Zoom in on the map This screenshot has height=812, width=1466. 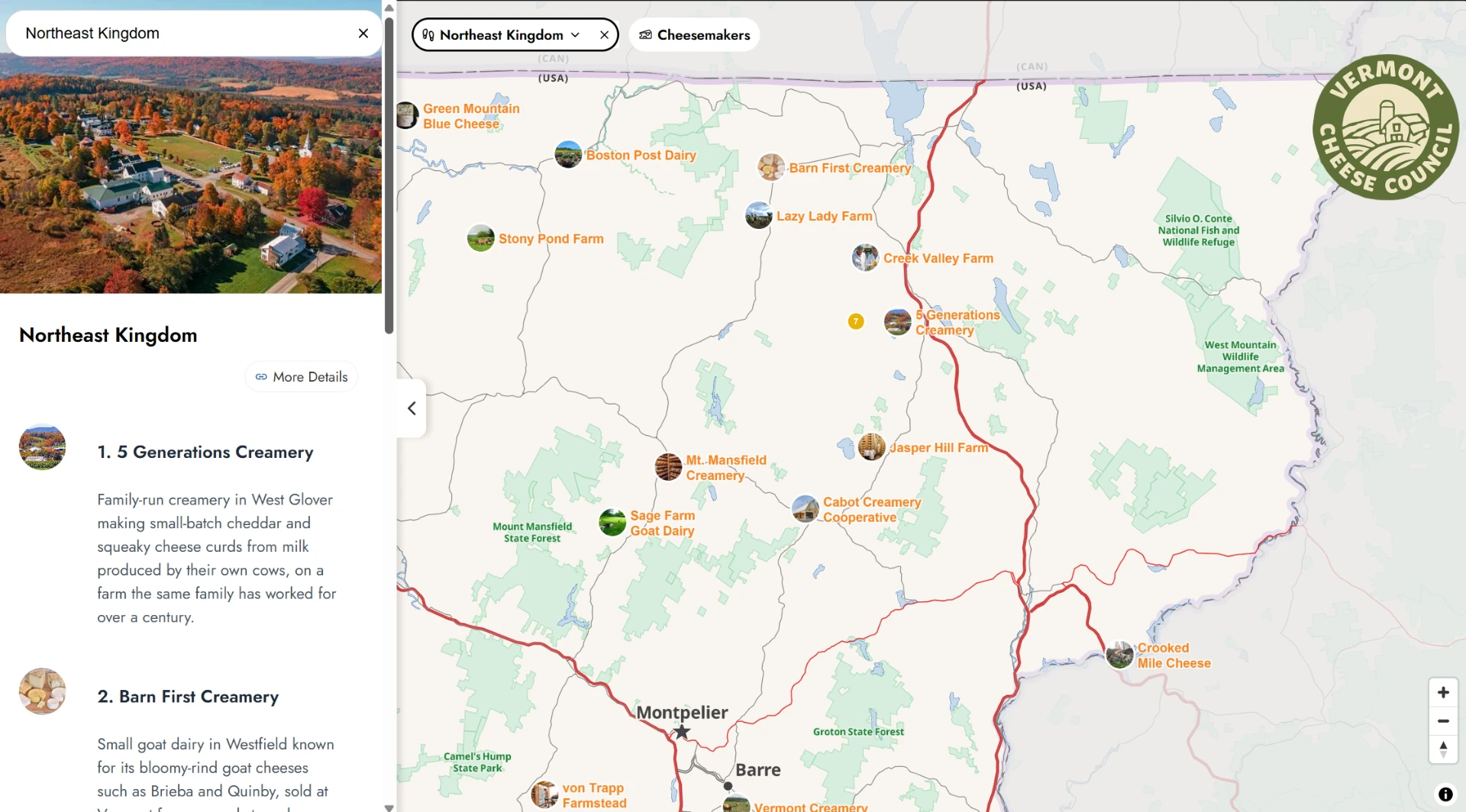[1443, 692]
